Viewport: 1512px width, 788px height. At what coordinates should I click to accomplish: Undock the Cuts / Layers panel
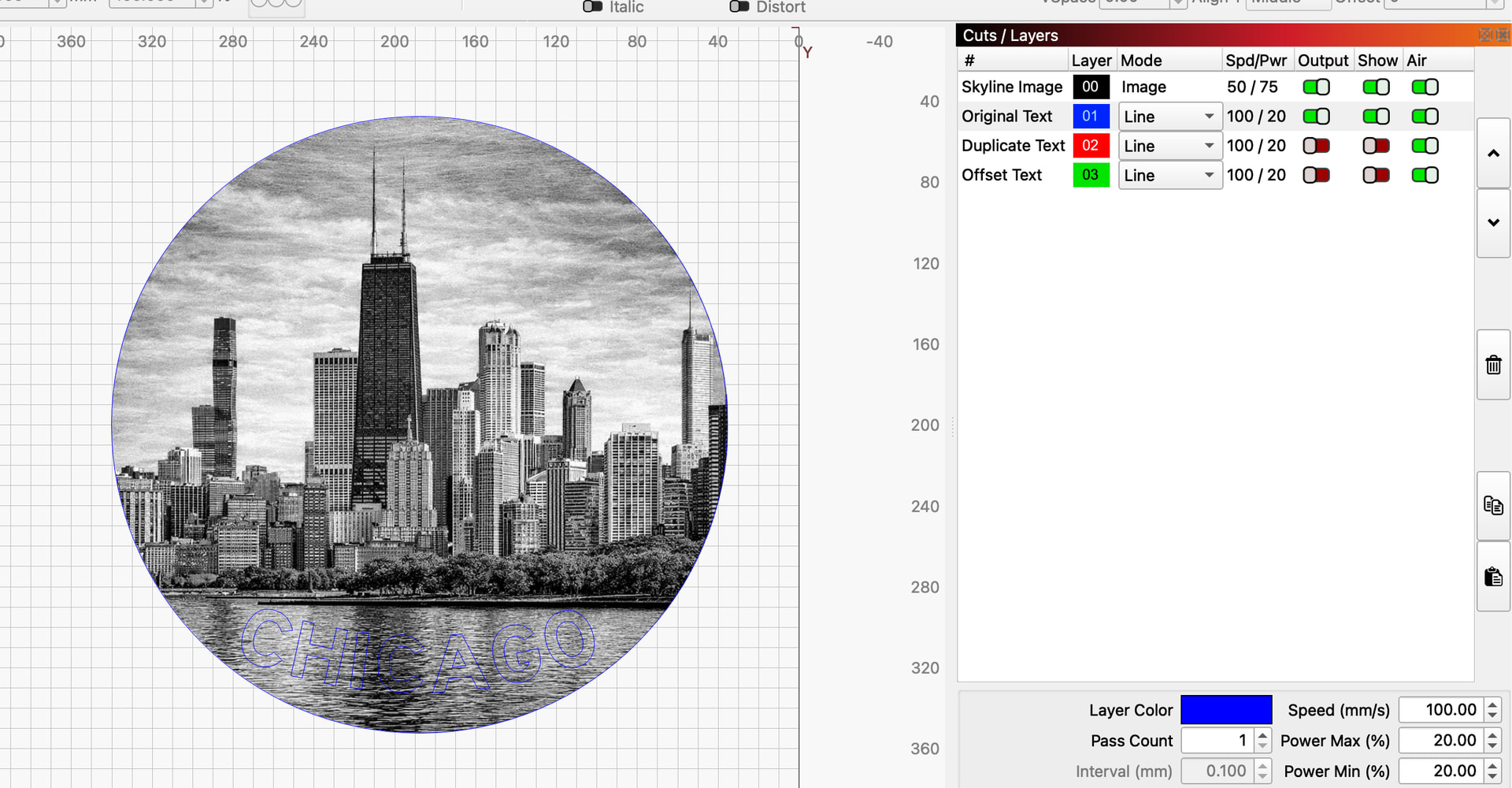click(x=1485, y=35)
